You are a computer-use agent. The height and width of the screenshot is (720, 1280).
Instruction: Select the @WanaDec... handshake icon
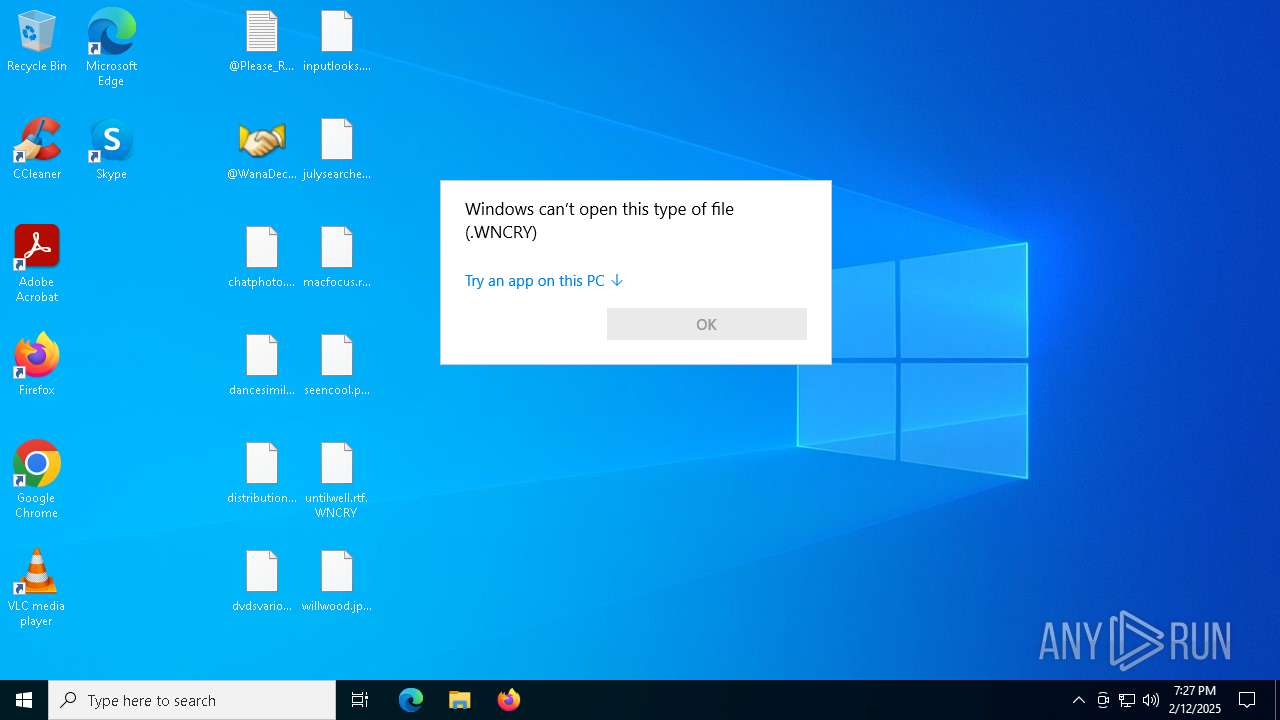point(262,149)
